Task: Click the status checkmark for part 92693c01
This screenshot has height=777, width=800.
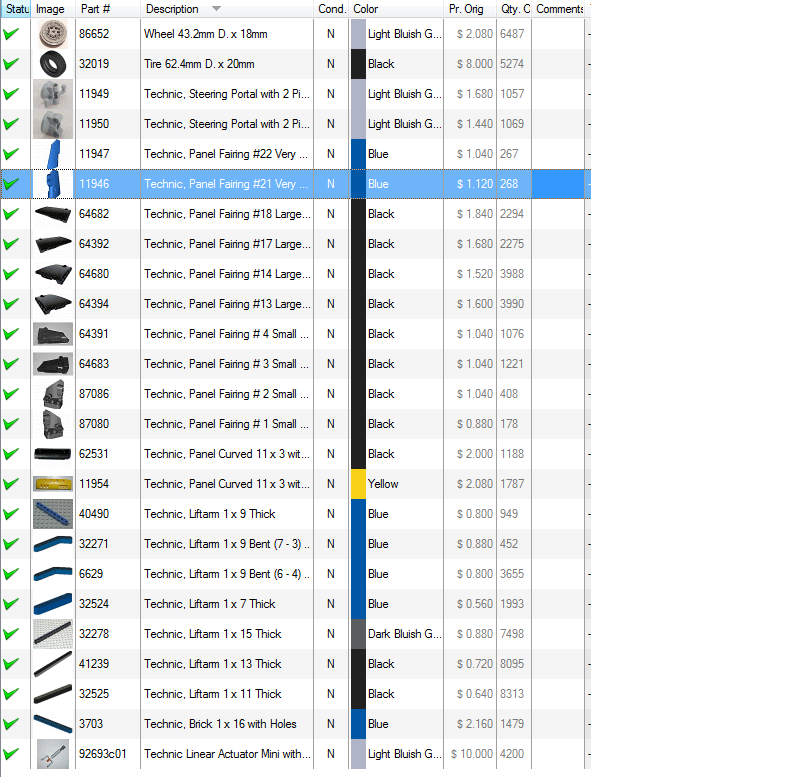Action: (11, 754)
